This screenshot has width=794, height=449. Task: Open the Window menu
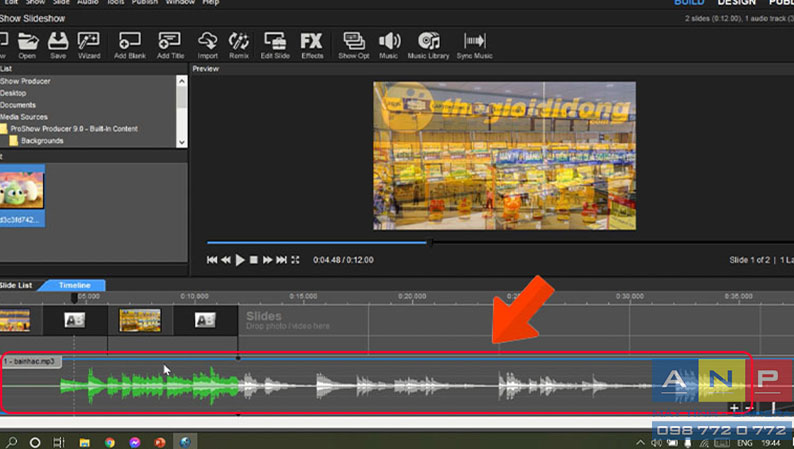point(180,3)
